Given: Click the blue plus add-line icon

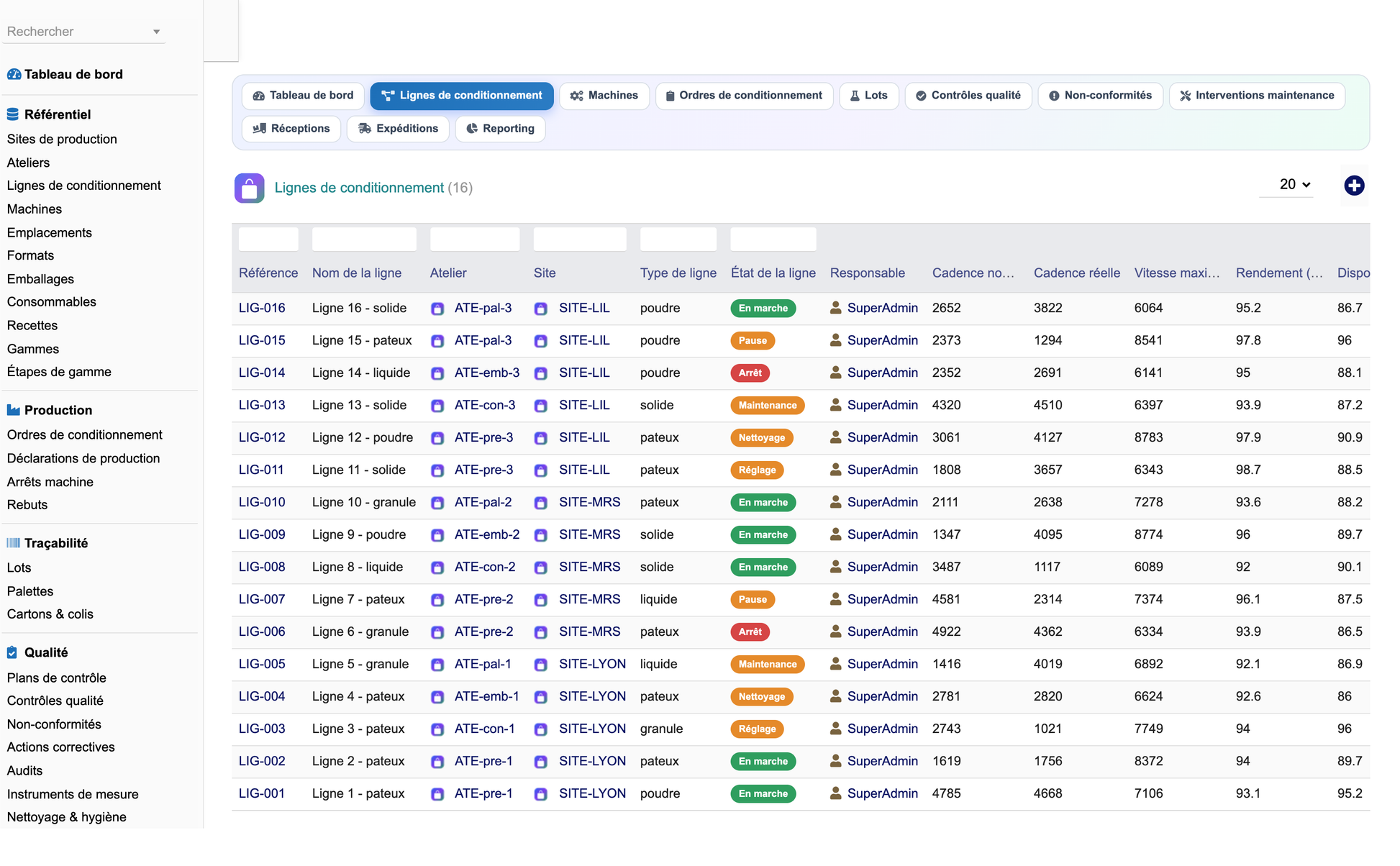Looking at the screenshot, I should tap(1354, 186).
